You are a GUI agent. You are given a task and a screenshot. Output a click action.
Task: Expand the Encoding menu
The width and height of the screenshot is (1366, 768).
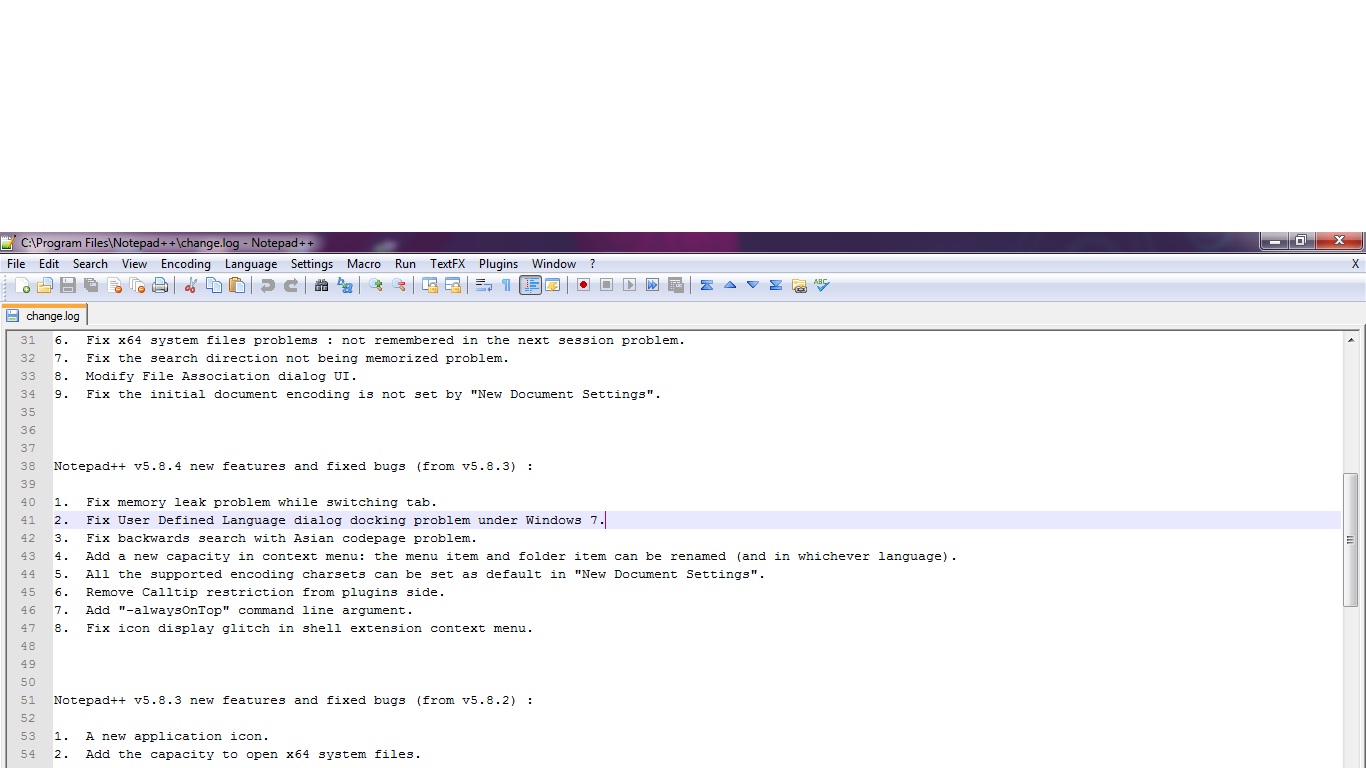coord(186,264)
